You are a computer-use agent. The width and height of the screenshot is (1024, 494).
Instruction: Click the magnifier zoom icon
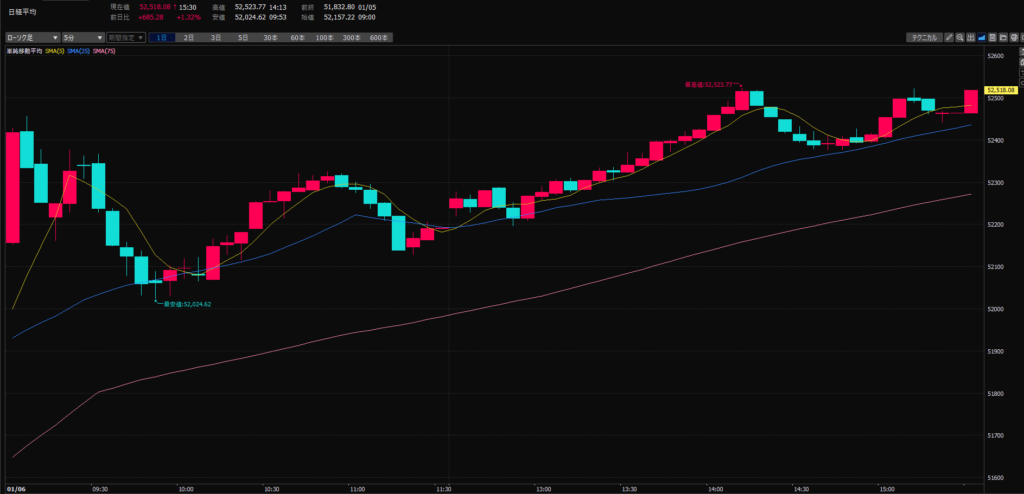coord(960,37)
